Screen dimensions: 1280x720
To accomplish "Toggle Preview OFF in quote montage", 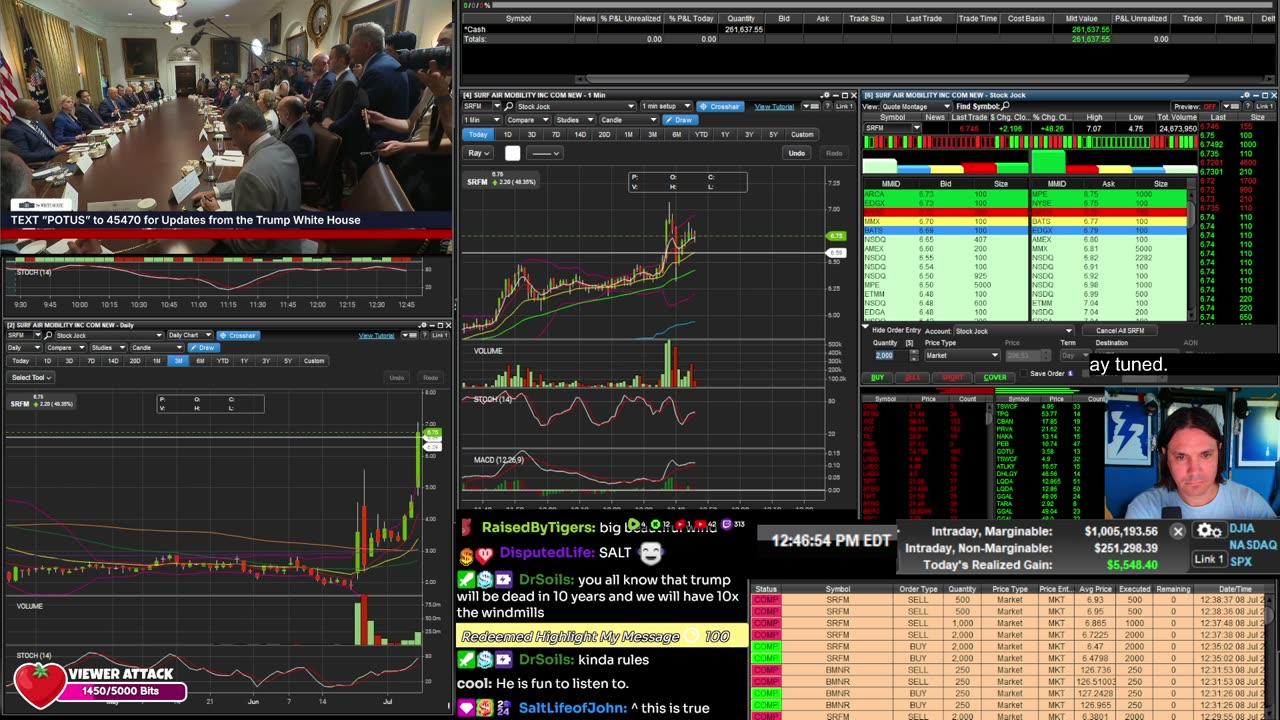I will [1194, 106].
